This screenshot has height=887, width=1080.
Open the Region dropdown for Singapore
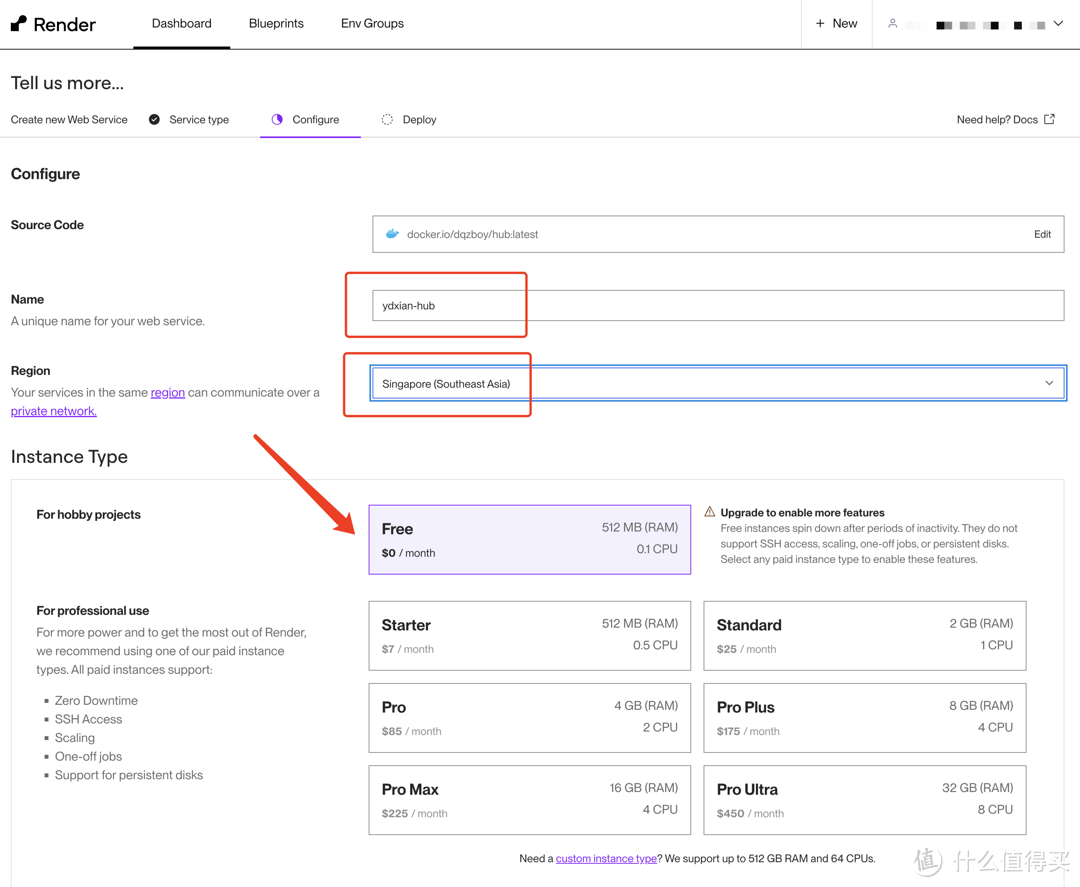pyautogui.click(x=717, y=384)
